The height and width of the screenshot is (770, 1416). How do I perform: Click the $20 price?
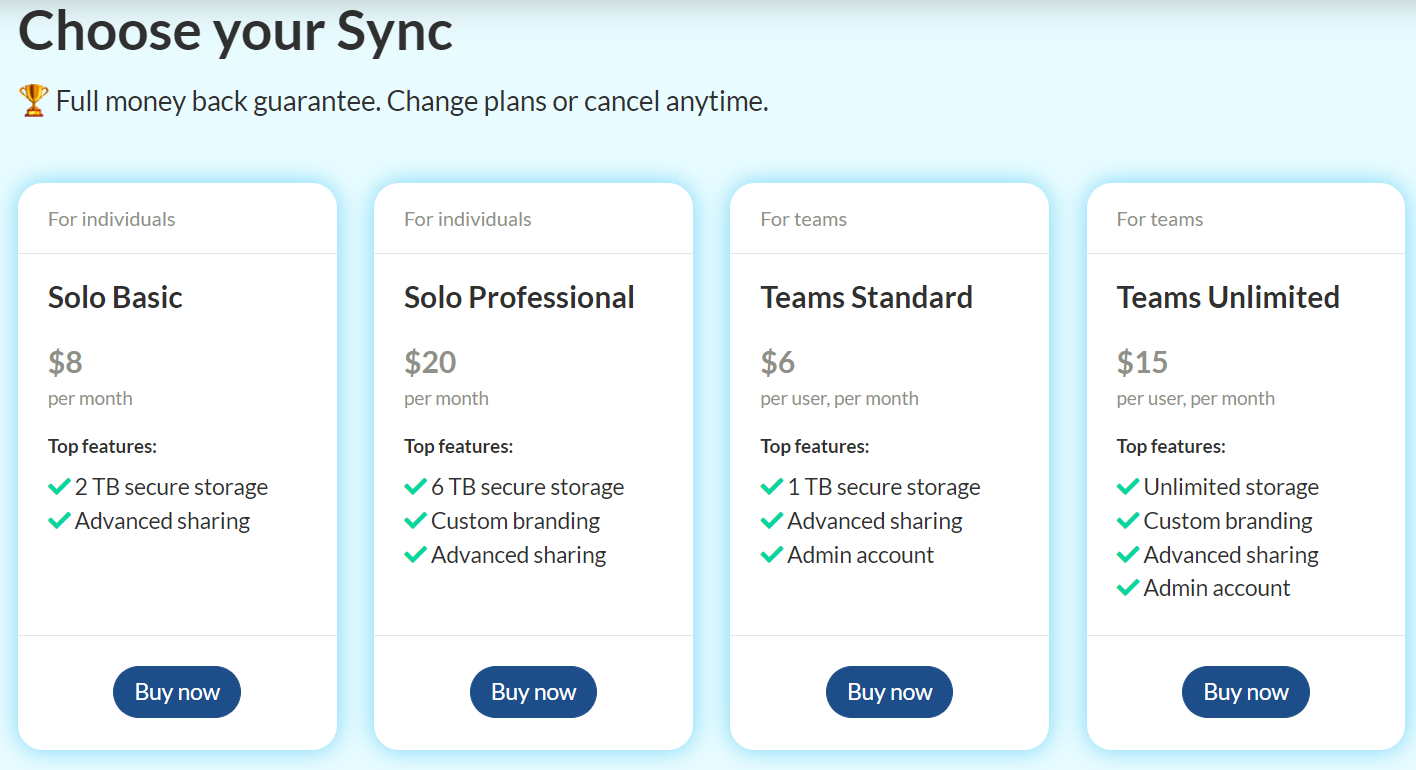pyautogui.click(x=430, y=361)
